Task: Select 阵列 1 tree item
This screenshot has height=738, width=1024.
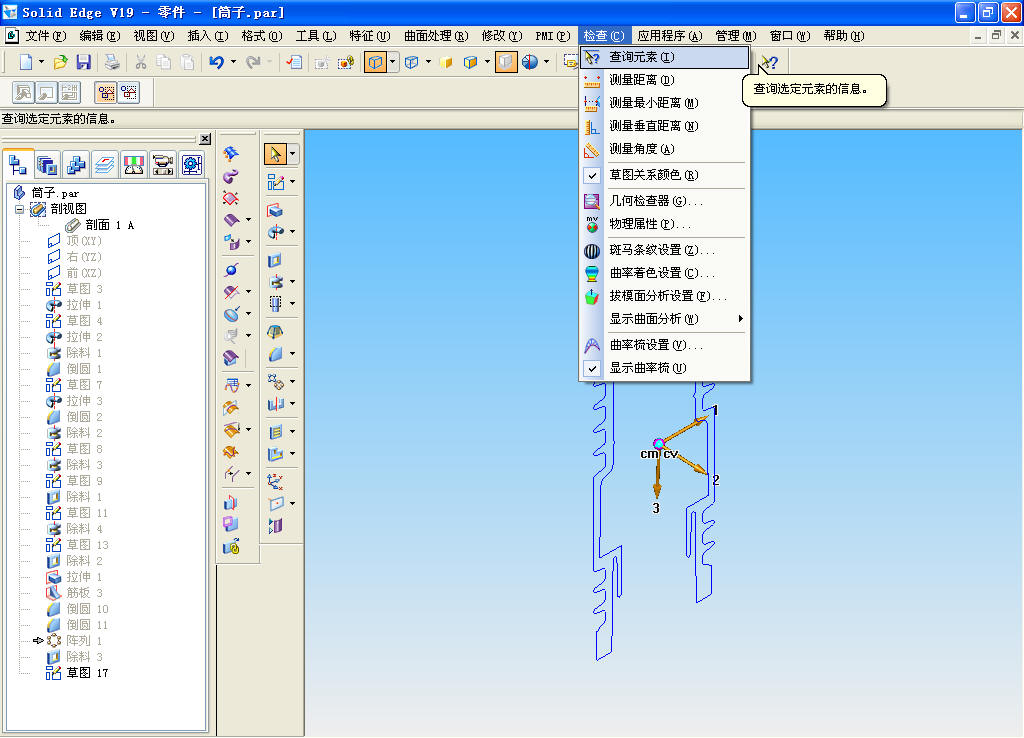Action: point(84,641)
